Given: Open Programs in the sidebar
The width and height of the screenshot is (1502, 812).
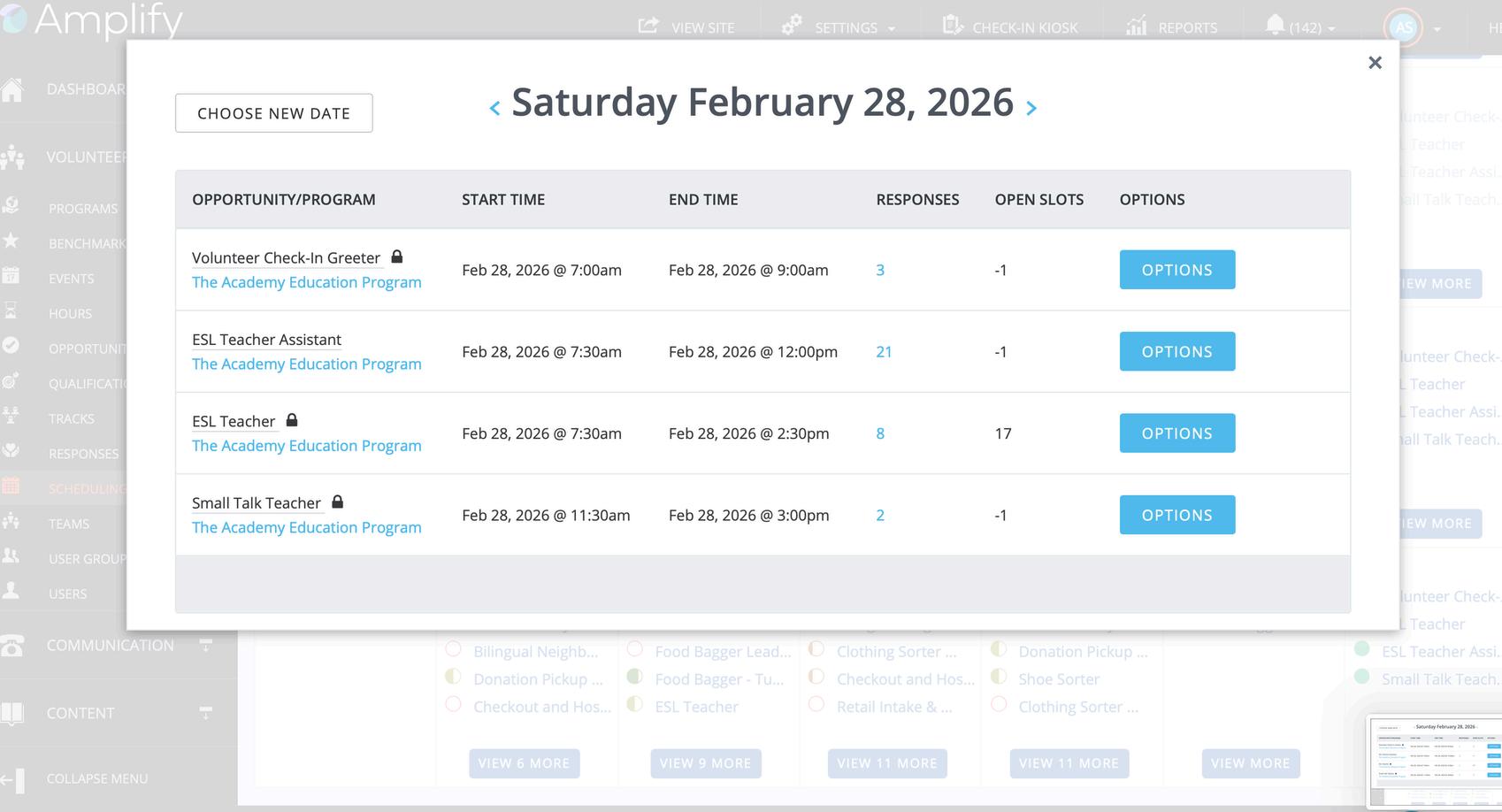Looking at the screenshot, I should (83, 209).
